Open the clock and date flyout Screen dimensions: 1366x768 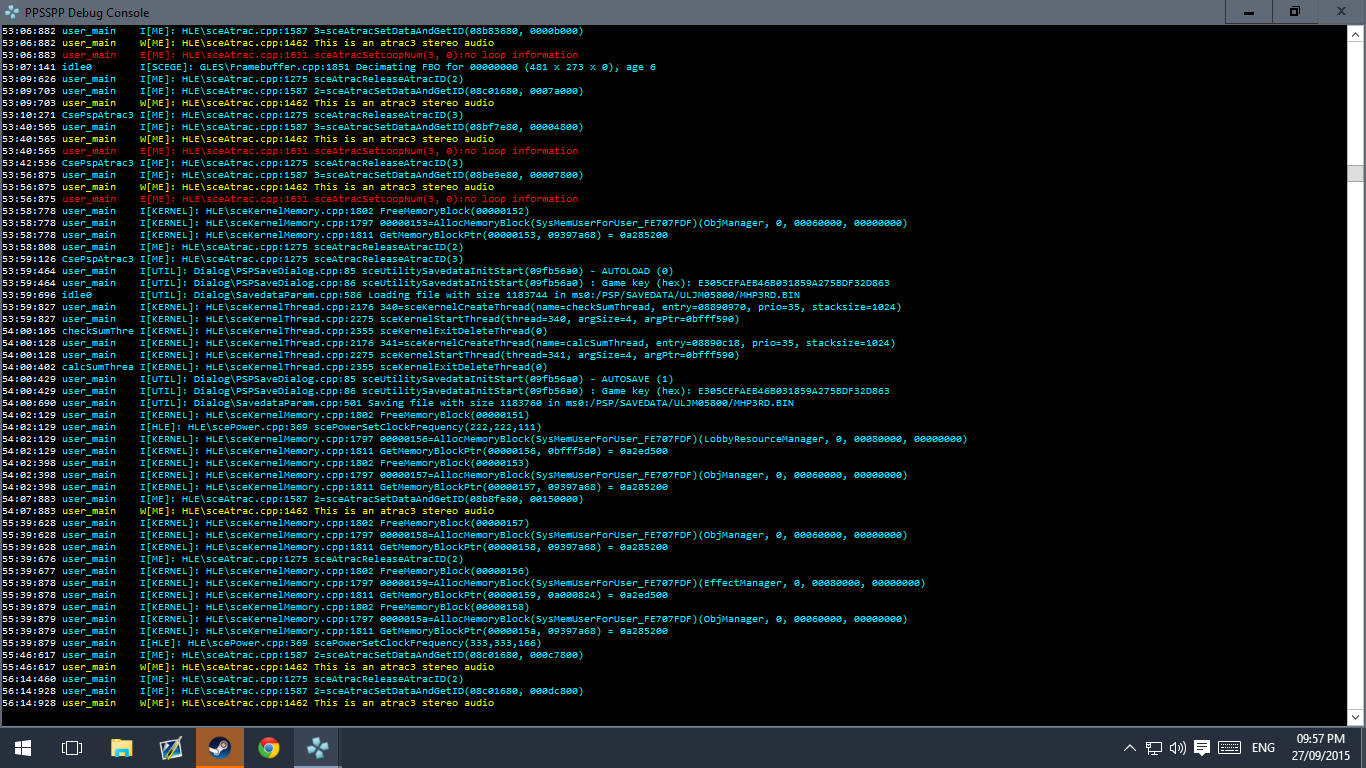point(1322,747)
